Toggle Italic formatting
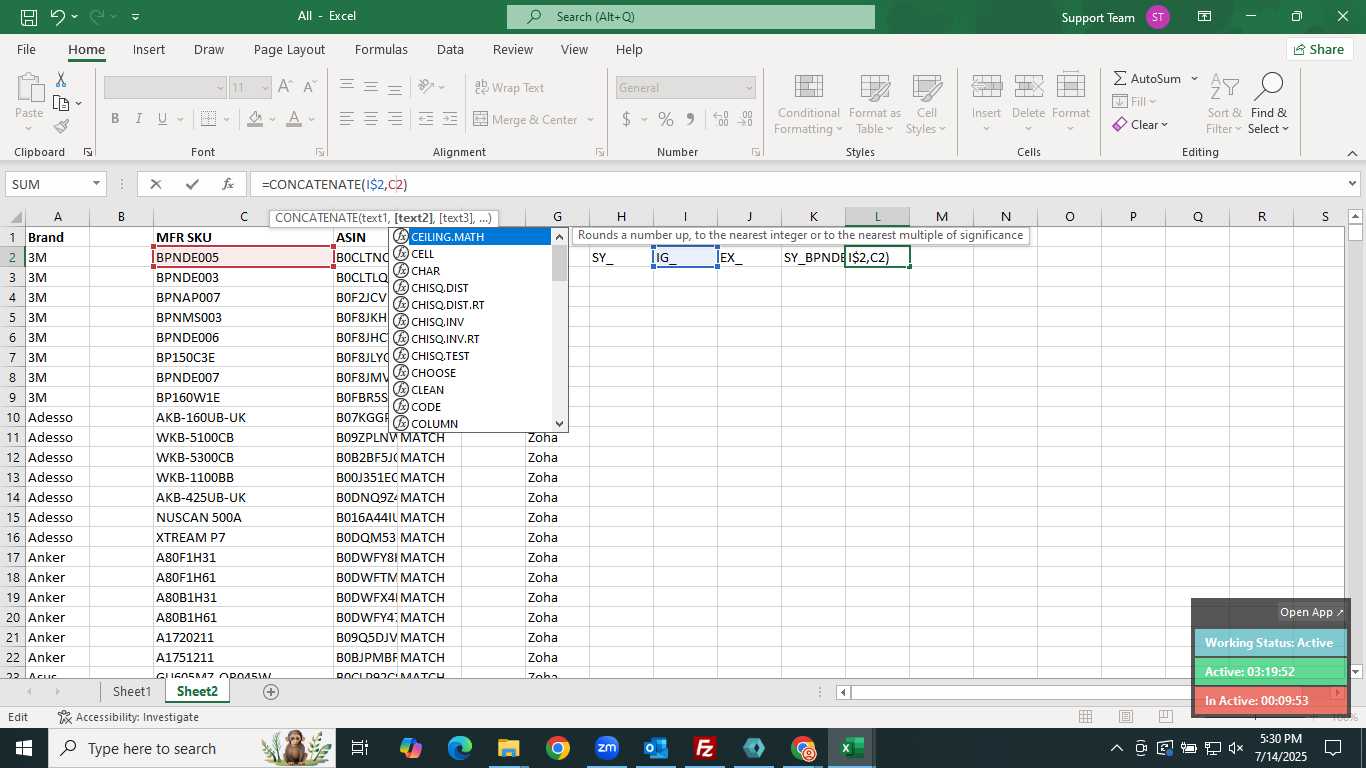The image size is (1366, 768). pos(139,119)
